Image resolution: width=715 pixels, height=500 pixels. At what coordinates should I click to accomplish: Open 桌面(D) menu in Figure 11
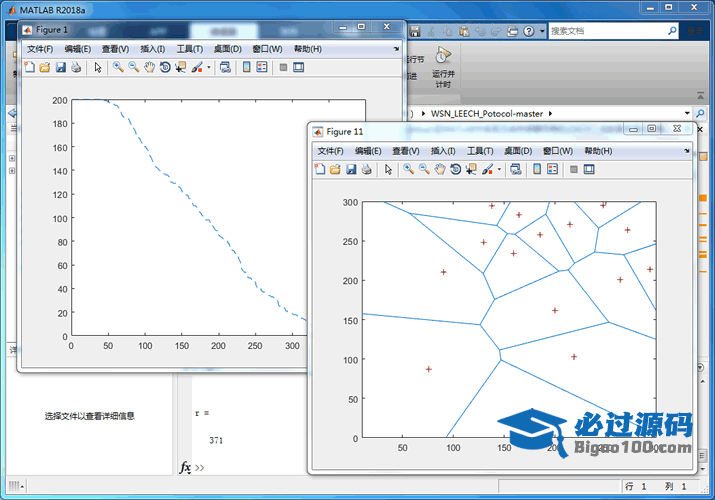(x=518, y=151)
